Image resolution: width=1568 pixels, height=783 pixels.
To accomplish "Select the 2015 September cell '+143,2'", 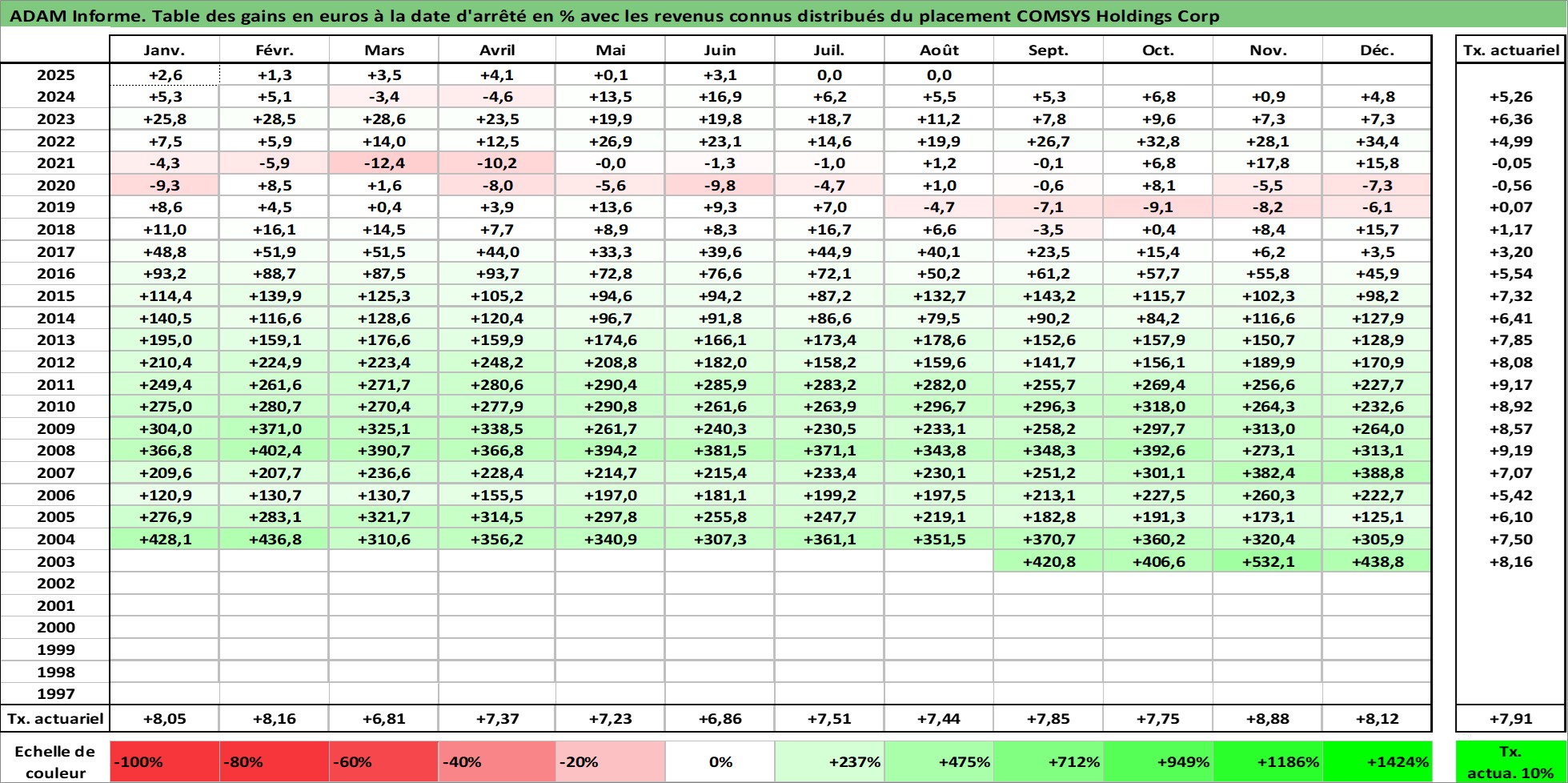I will [1049, 295].
